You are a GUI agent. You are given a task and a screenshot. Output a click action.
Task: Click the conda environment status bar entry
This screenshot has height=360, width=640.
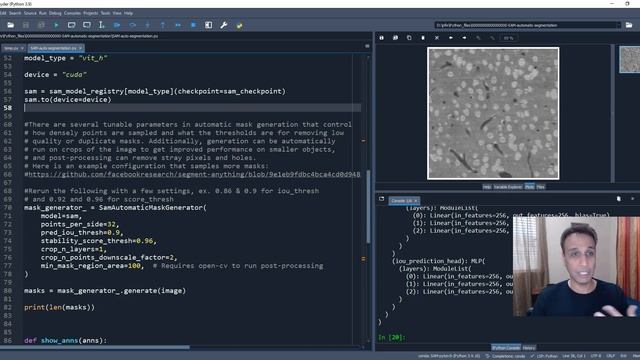449,356
